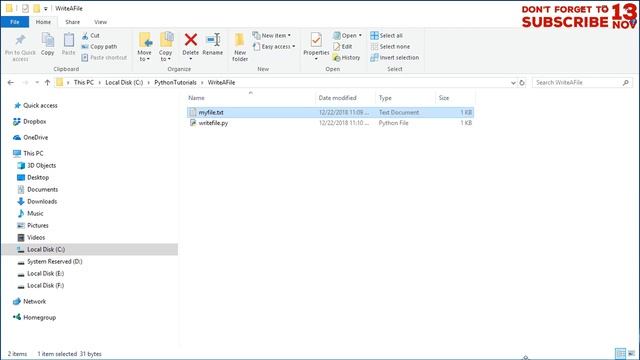640x360 pixels.
Task: Cut the selected file
Action: [91, 36]
